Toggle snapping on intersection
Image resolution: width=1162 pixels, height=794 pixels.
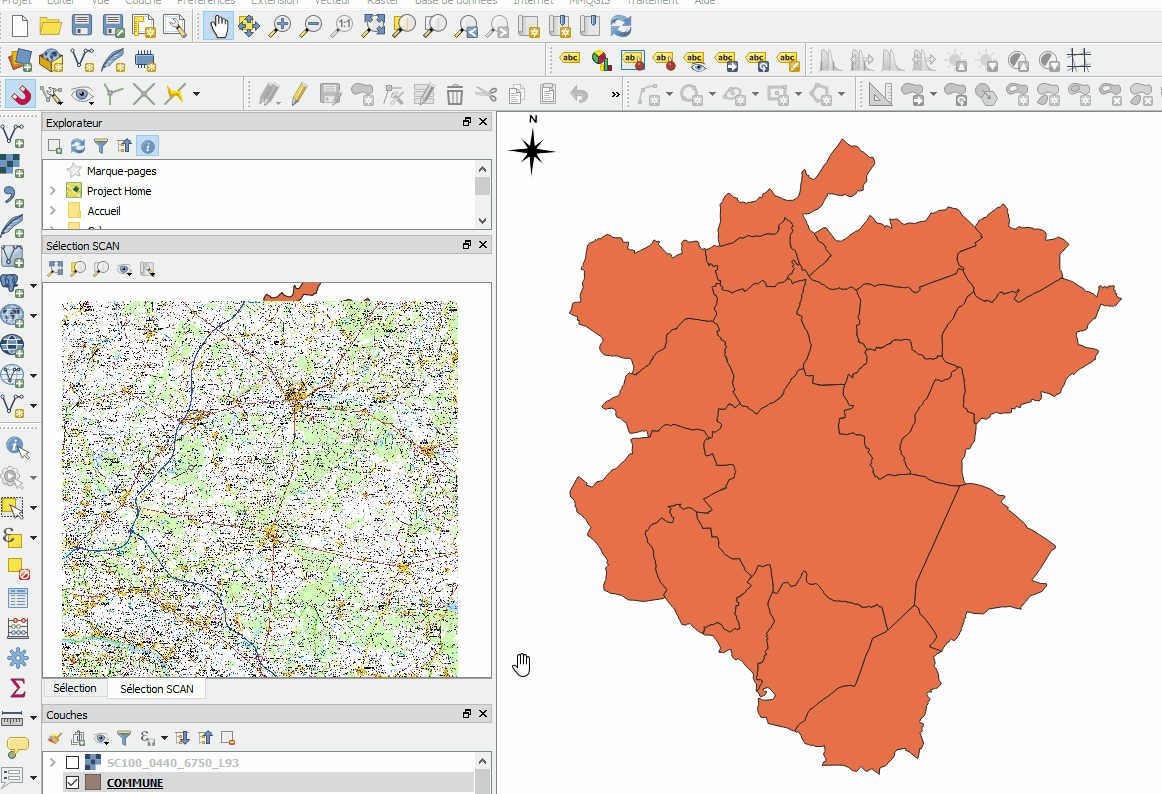(x=144, y=94)
